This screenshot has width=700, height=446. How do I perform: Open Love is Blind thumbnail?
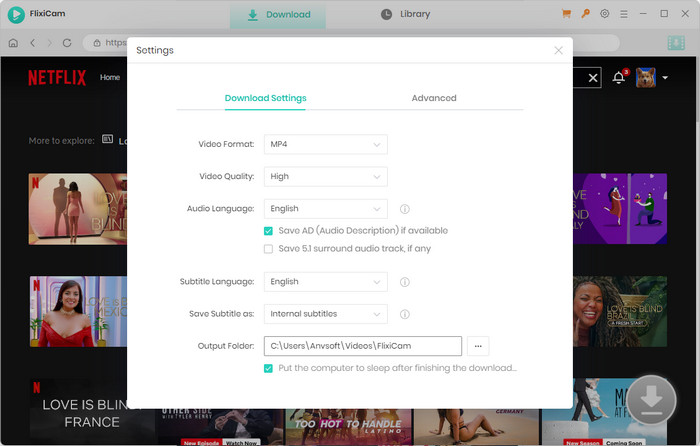pos(78,209)
